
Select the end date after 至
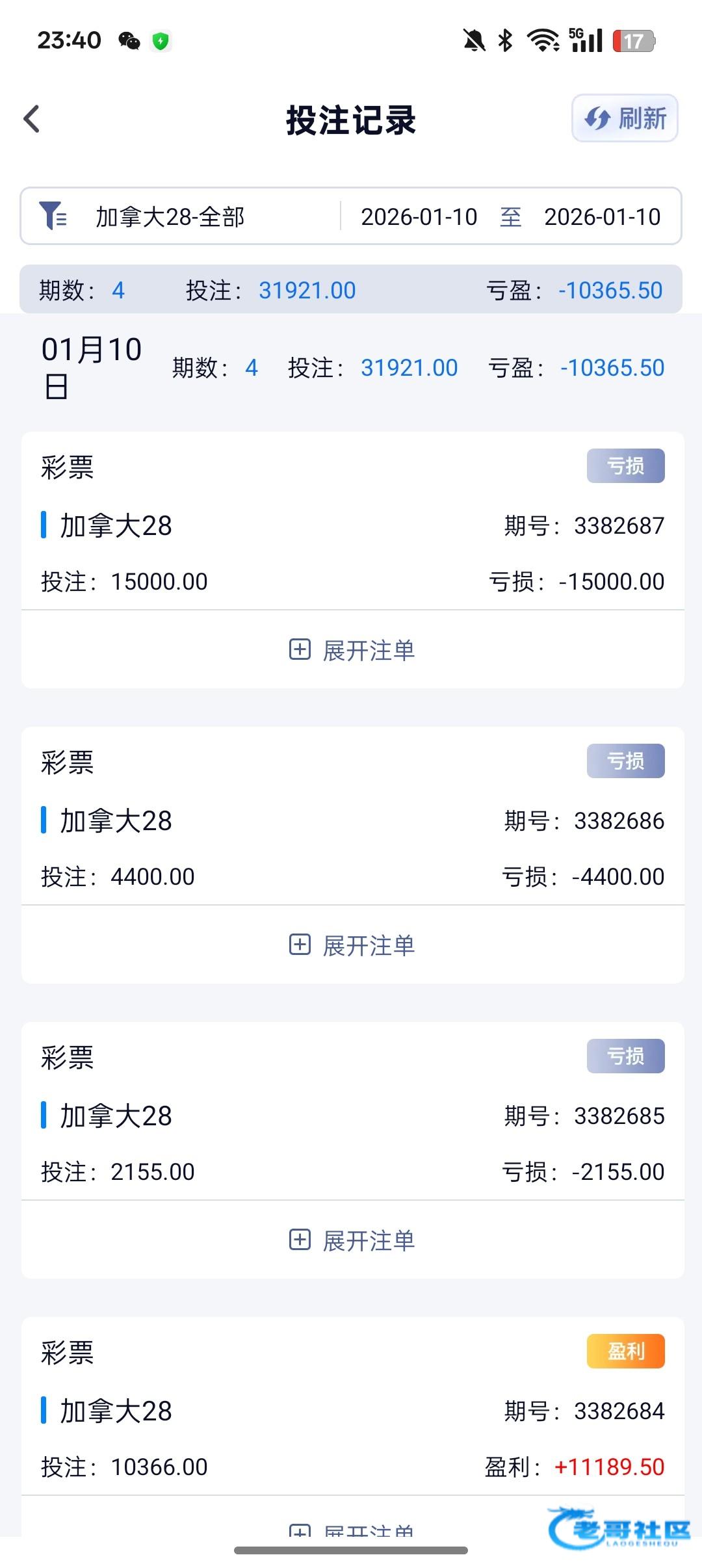602,216
